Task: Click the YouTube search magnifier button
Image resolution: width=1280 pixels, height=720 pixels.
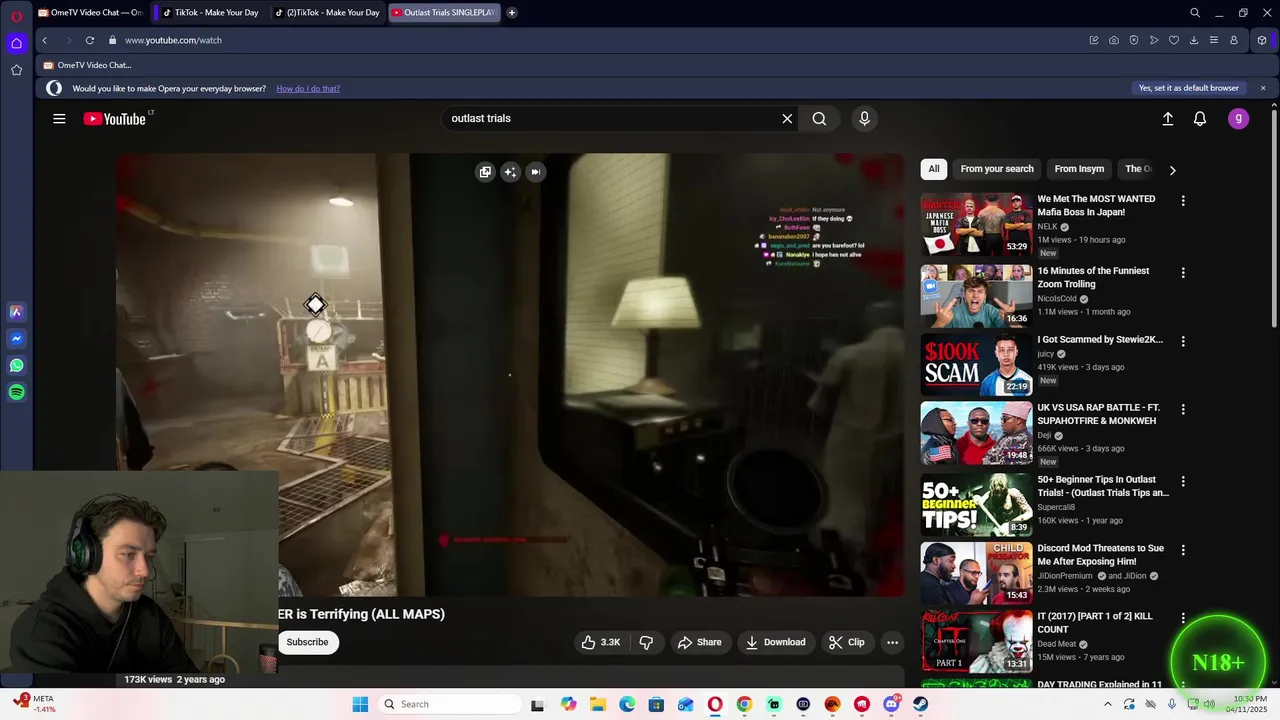Action: (819, 119)
